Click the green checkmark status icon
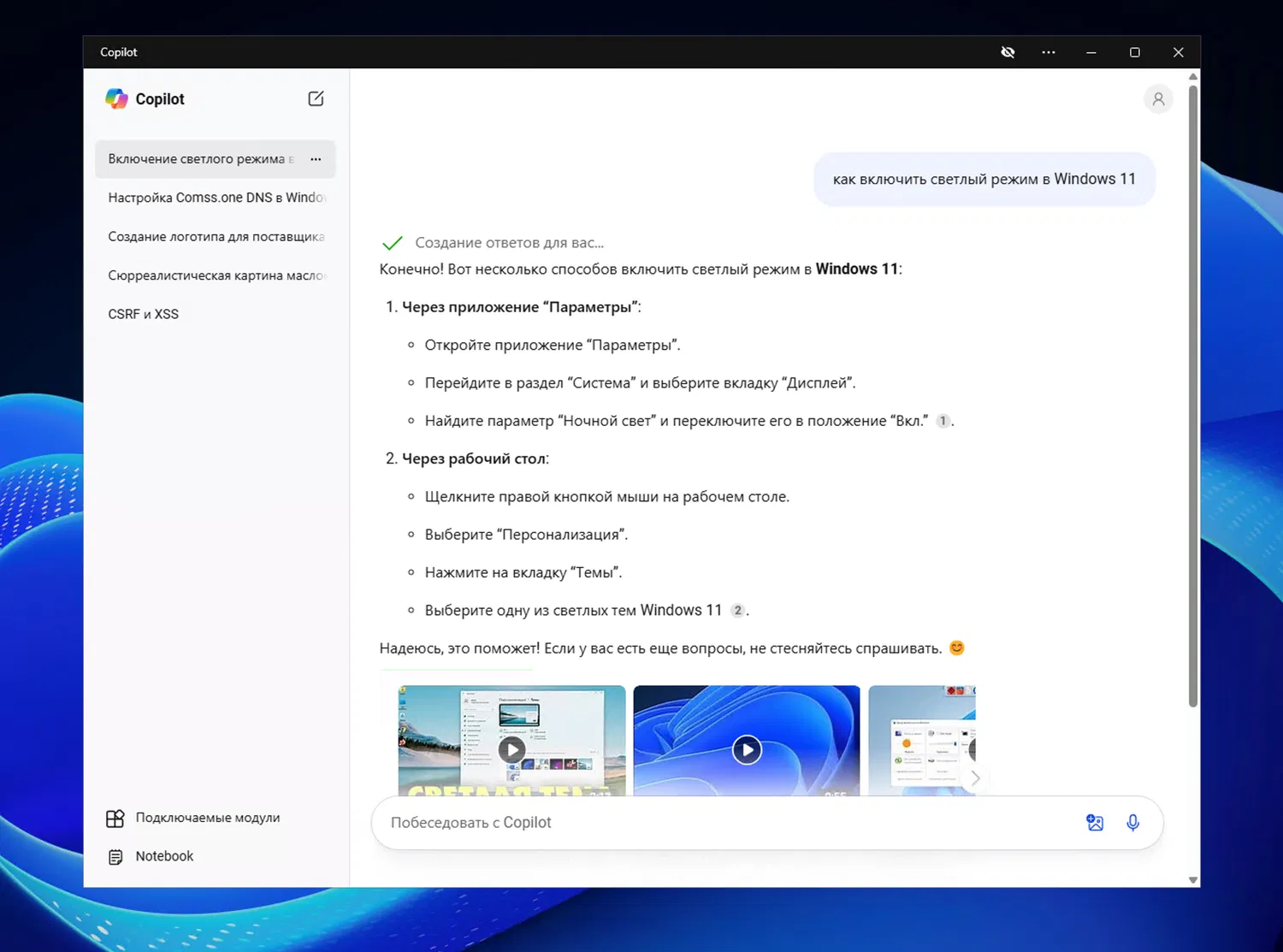Screen dimensions: 1283x952 pyautogui.click(x=393, y=244)
